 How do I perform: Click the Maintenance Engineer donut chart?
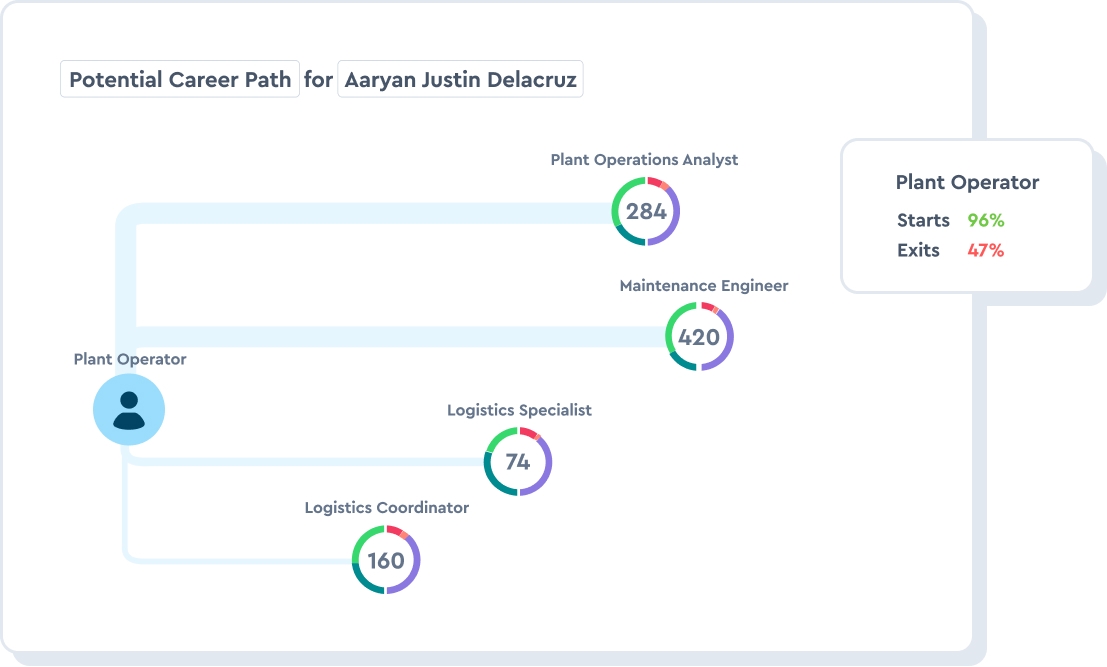[x=699, y=337]
